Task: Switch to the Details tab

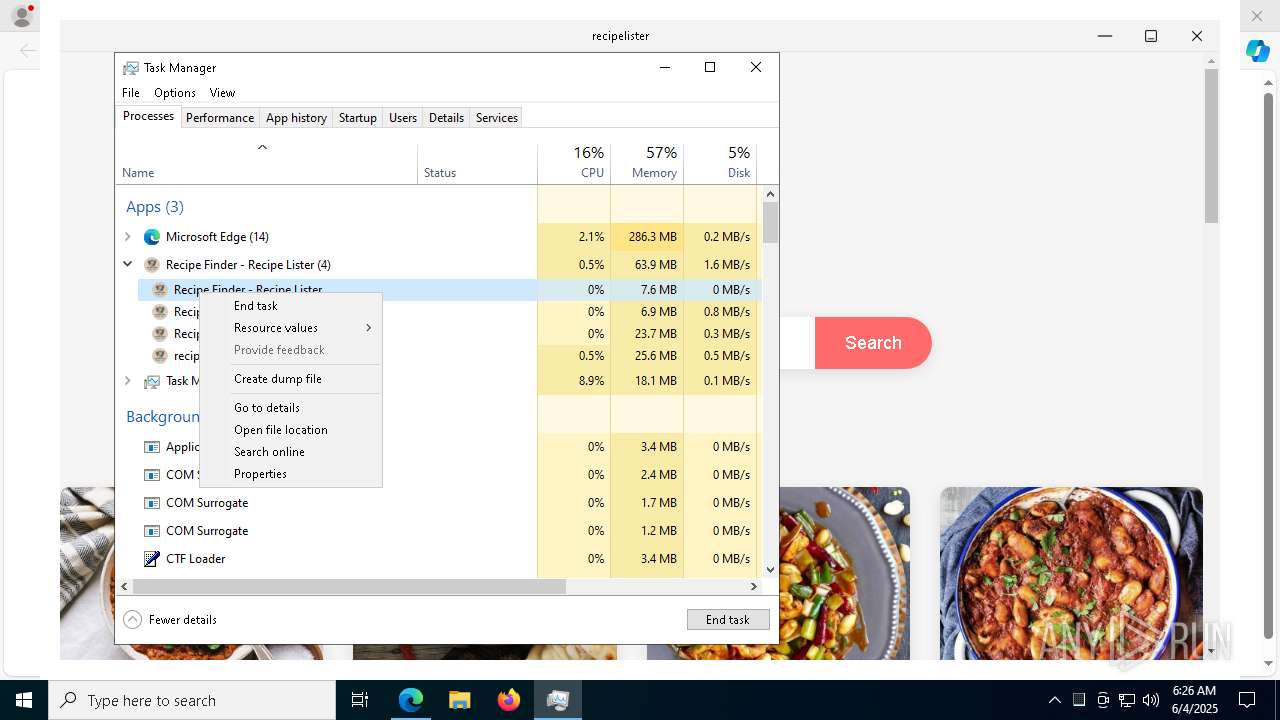Action: coord(446,118)
